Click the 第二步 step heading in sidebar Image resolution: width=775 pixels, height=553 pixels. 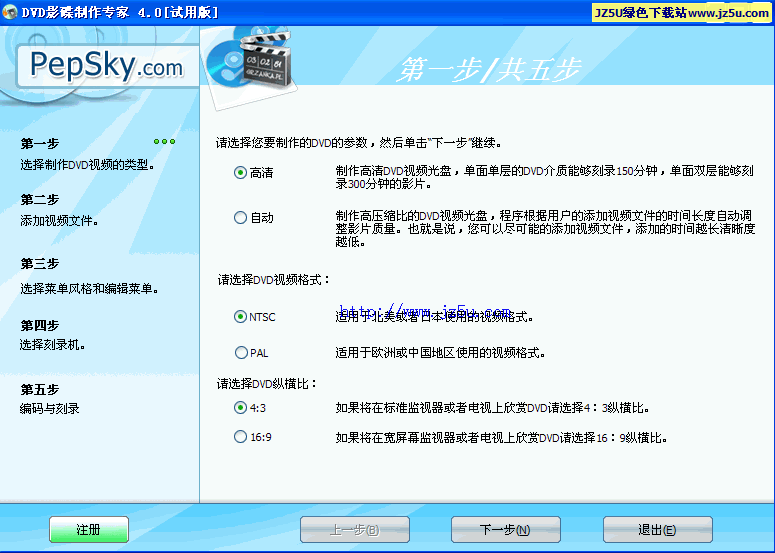coord(40,200)
